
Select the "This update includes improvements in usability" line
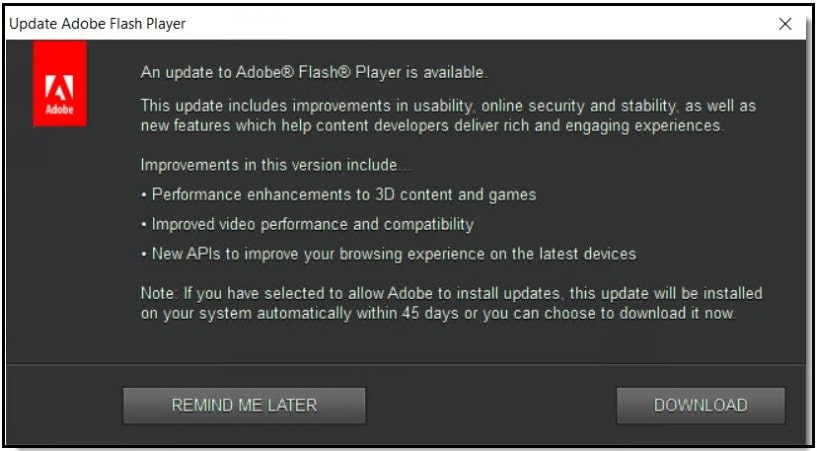[x=448, y=106]
